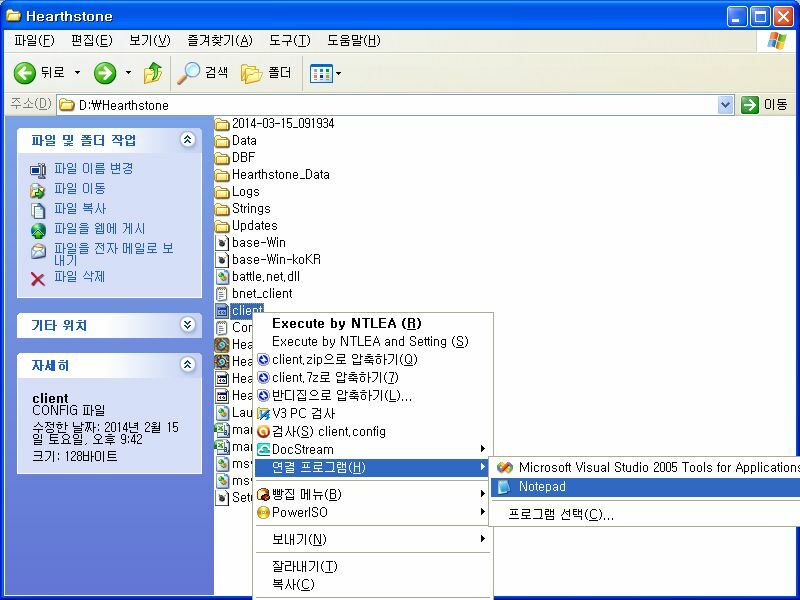Choose 검사(S) client.config menu entry
800x600 pixels.
pyautogui.click(x=373, y=432)
